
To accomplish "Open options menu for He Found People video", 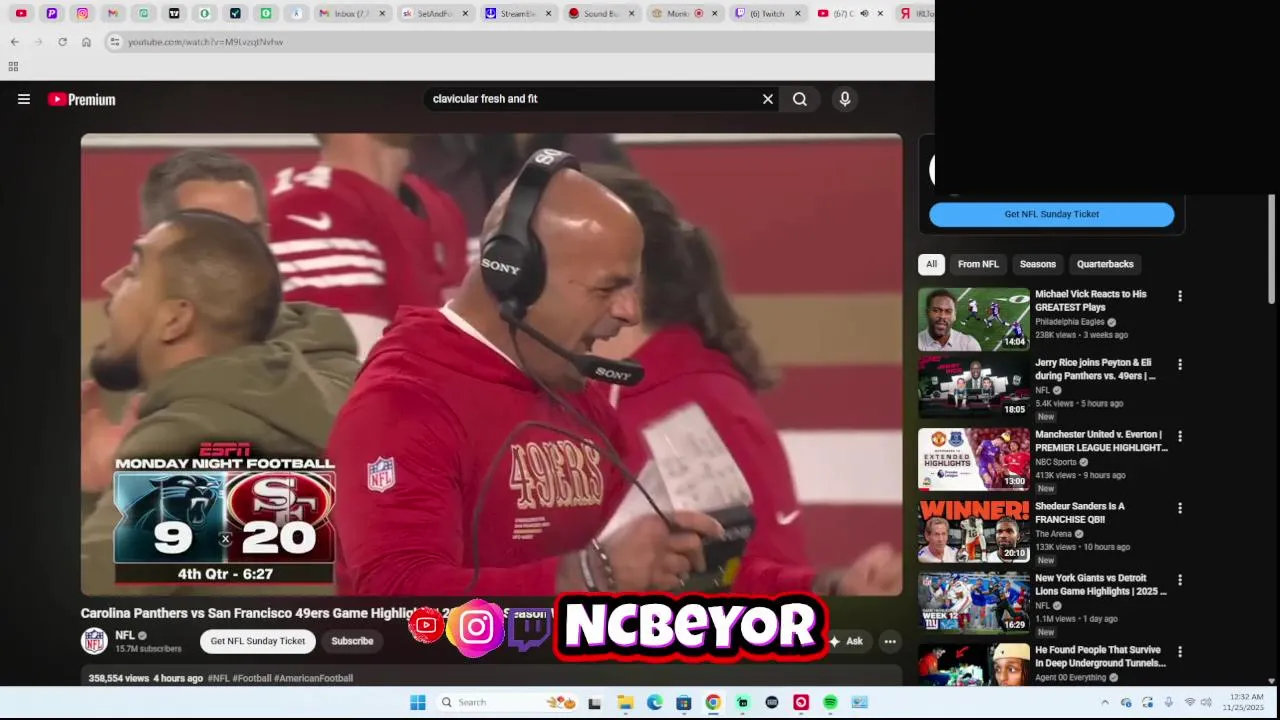I will (x=1180, y=652).
